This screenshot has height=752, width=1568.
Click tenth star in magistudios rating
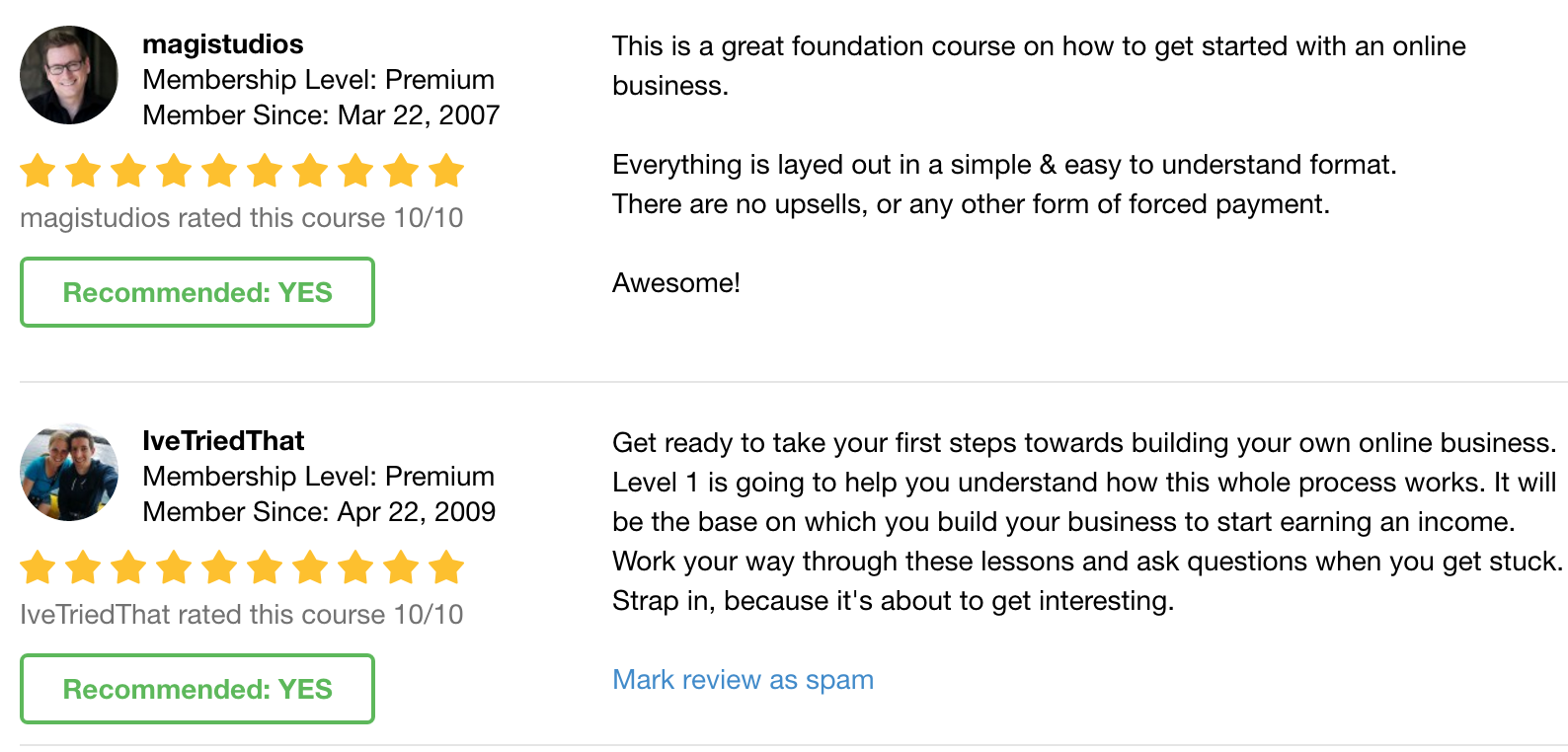pos(446,171)
